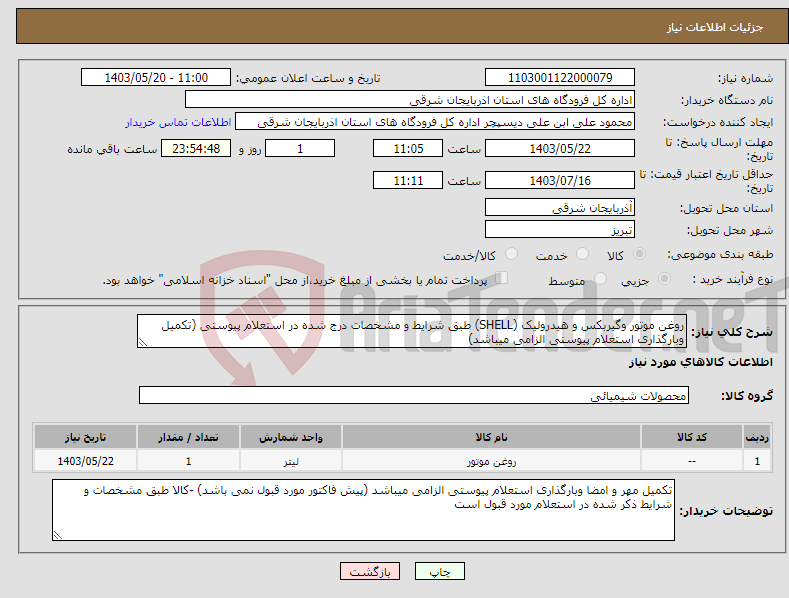789x598 pixels.
Task: Click the توضیحات خریدار text area
Action: pos(363,510)
